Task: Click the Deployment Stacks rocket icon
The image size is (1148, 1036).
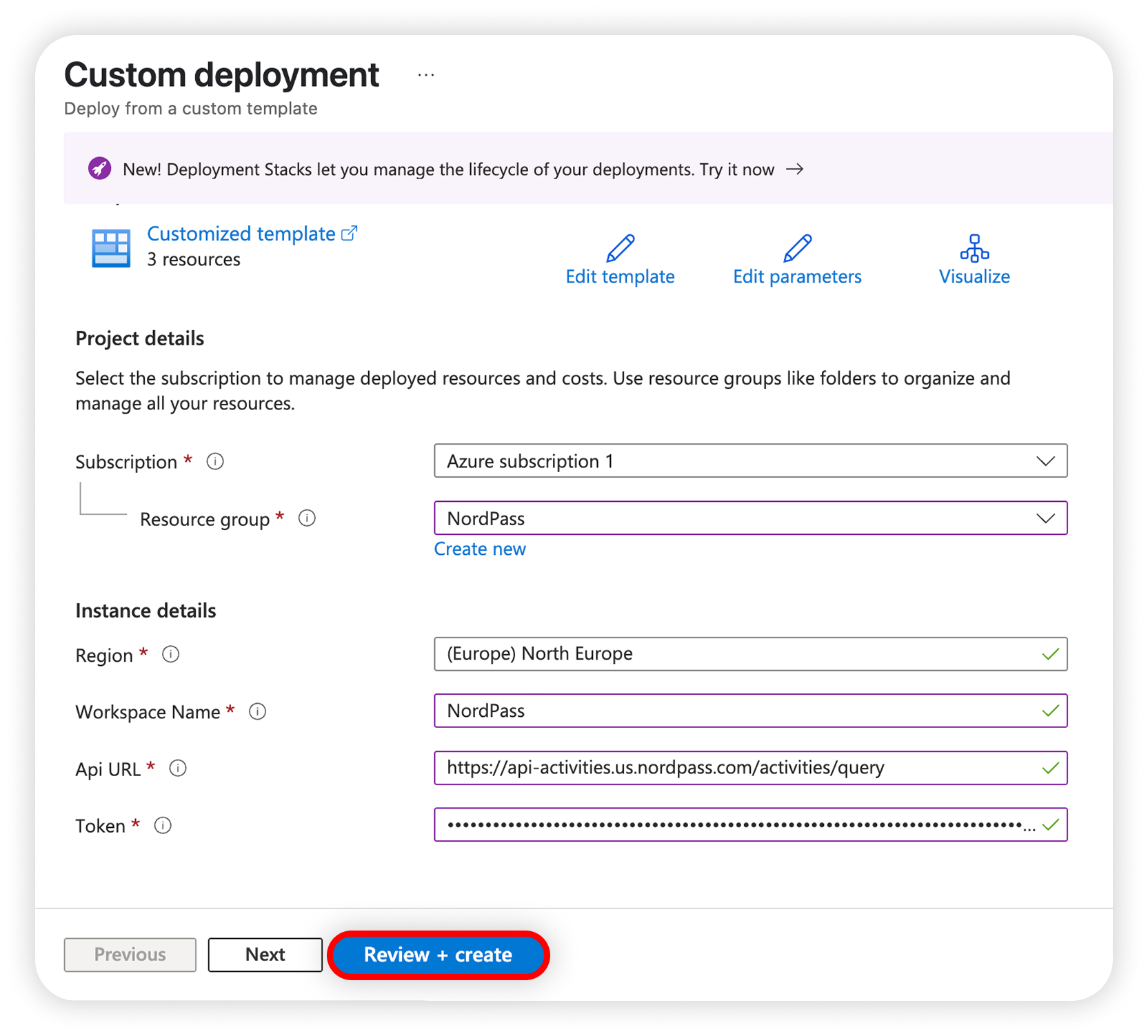Action: pyautogui.click(x=99, y=169)
